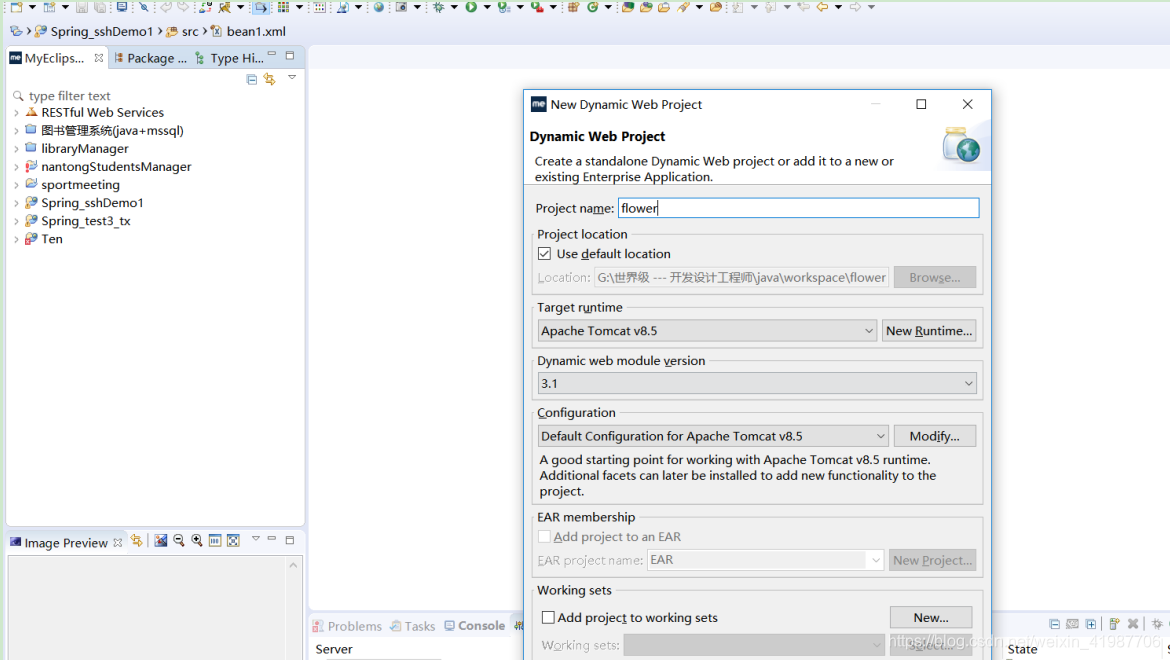
Task: Close the Image Preview tab
Action: (118, 543)
